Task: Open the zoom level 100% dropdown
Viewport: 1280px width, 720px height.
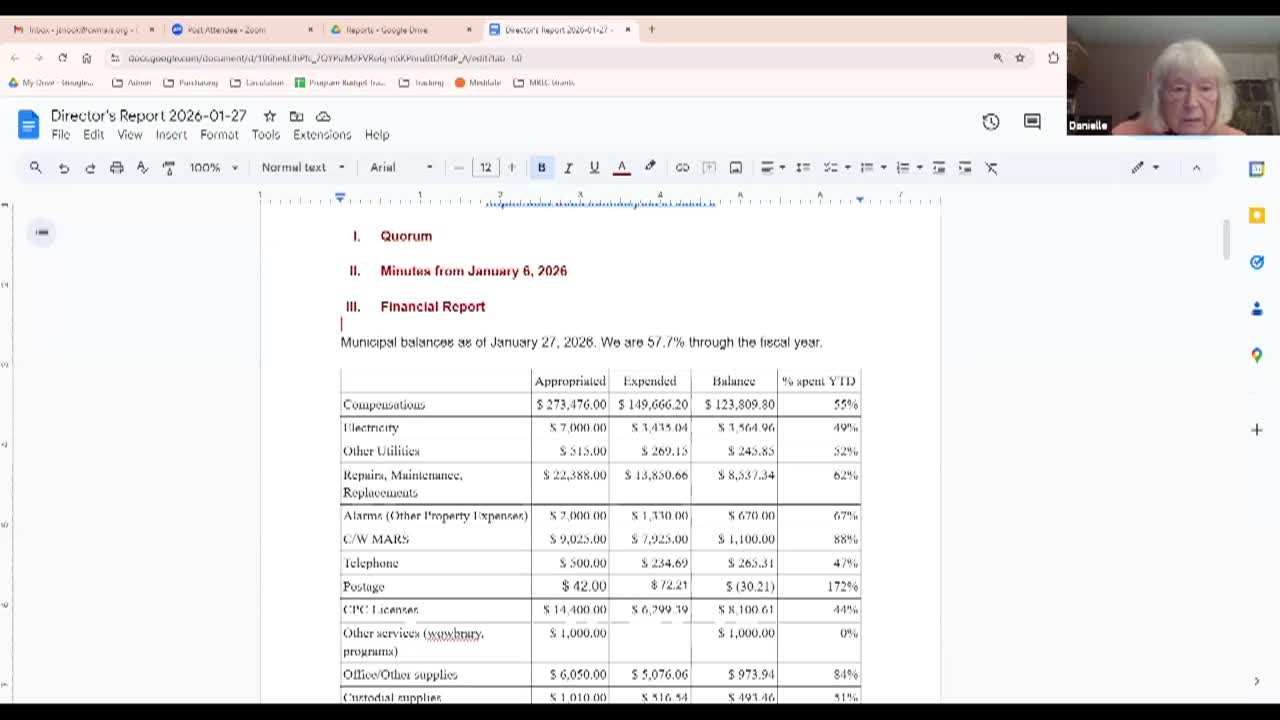Action: point(213,168)
